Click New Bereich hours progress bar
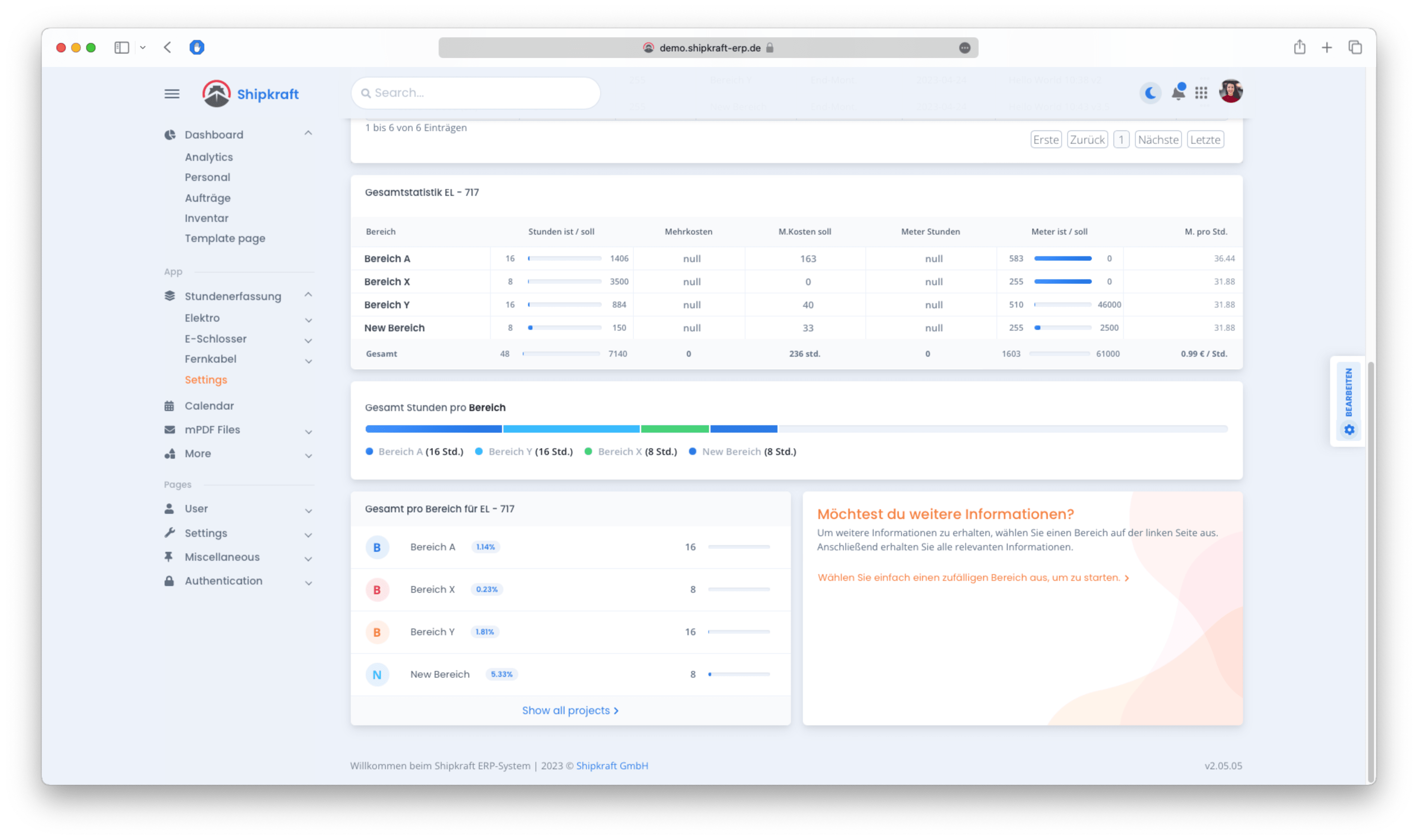This screenshot has height=840, width=1418. pyautogui.click(x=565, y=327)
